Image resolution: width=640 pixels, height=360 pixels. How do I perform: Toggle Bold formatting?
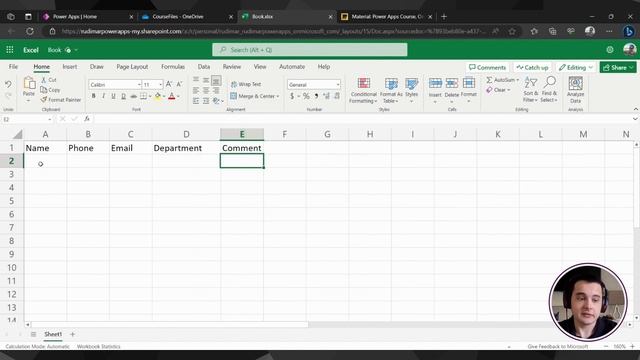[x=93, y=96]
